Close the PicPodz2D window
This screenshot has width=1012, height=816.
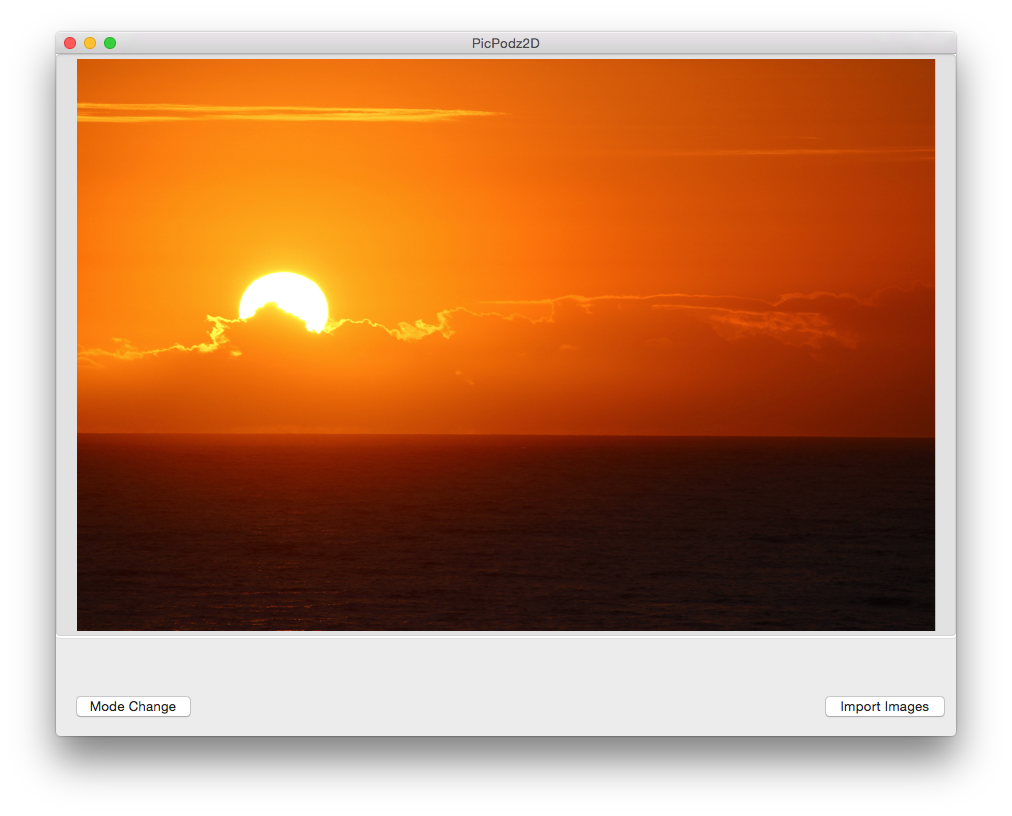pyautogui.click(x=70, y=43)
